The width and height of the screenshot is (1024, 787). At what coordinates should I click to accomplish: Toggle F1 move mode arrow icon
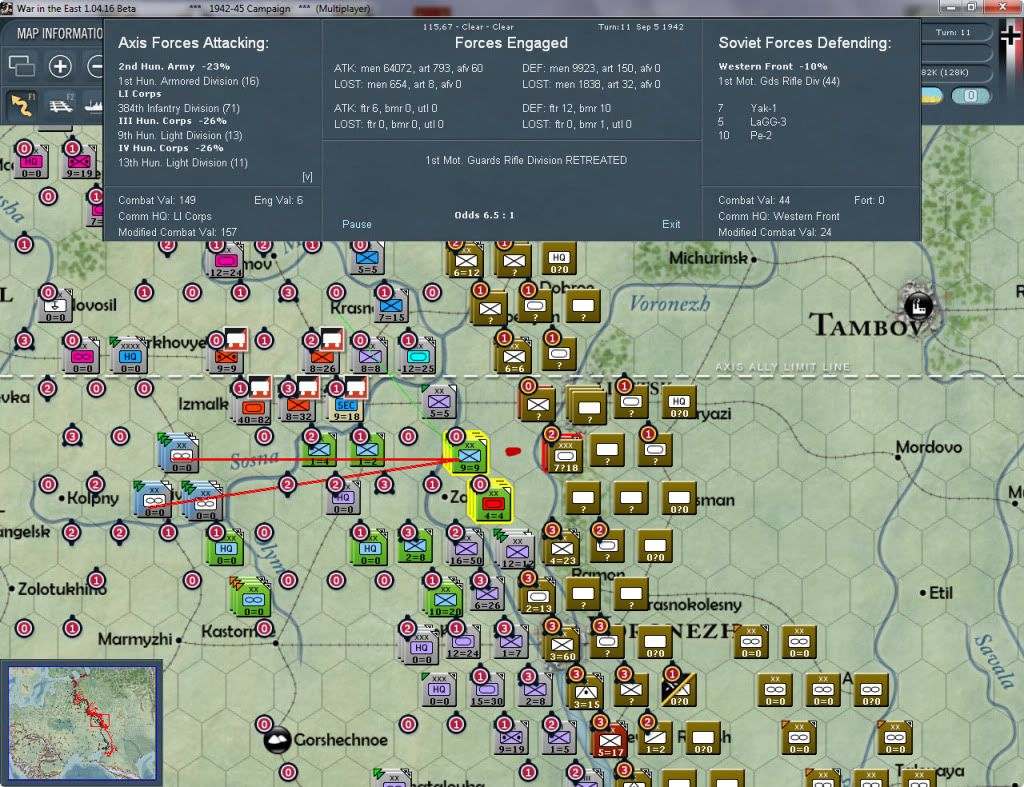click(x=22, y=105)
